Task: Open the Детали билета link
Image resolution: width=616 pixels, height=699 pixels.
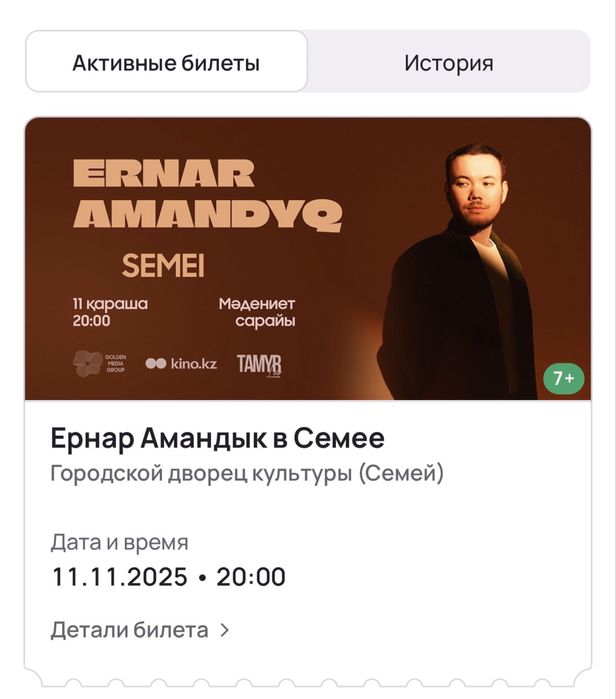Action: (x=130, y=630)
